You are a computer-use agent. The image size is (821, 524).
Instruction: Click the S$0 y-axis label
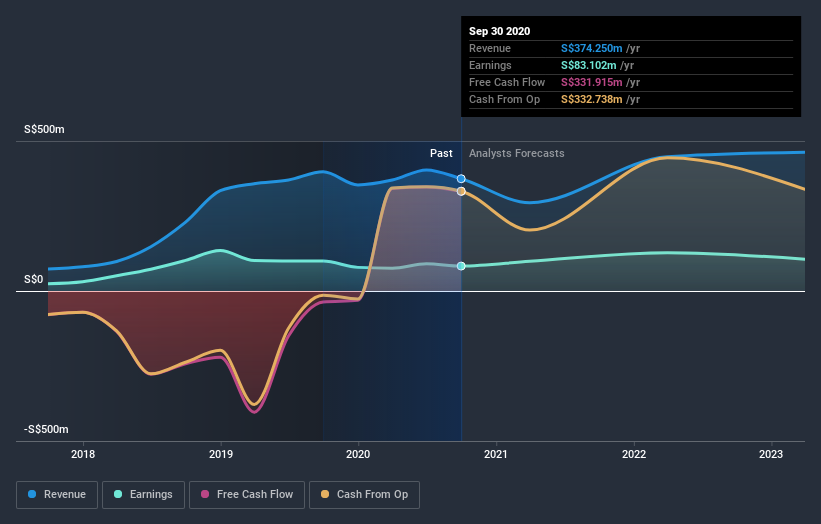click(x=34, y=280)
